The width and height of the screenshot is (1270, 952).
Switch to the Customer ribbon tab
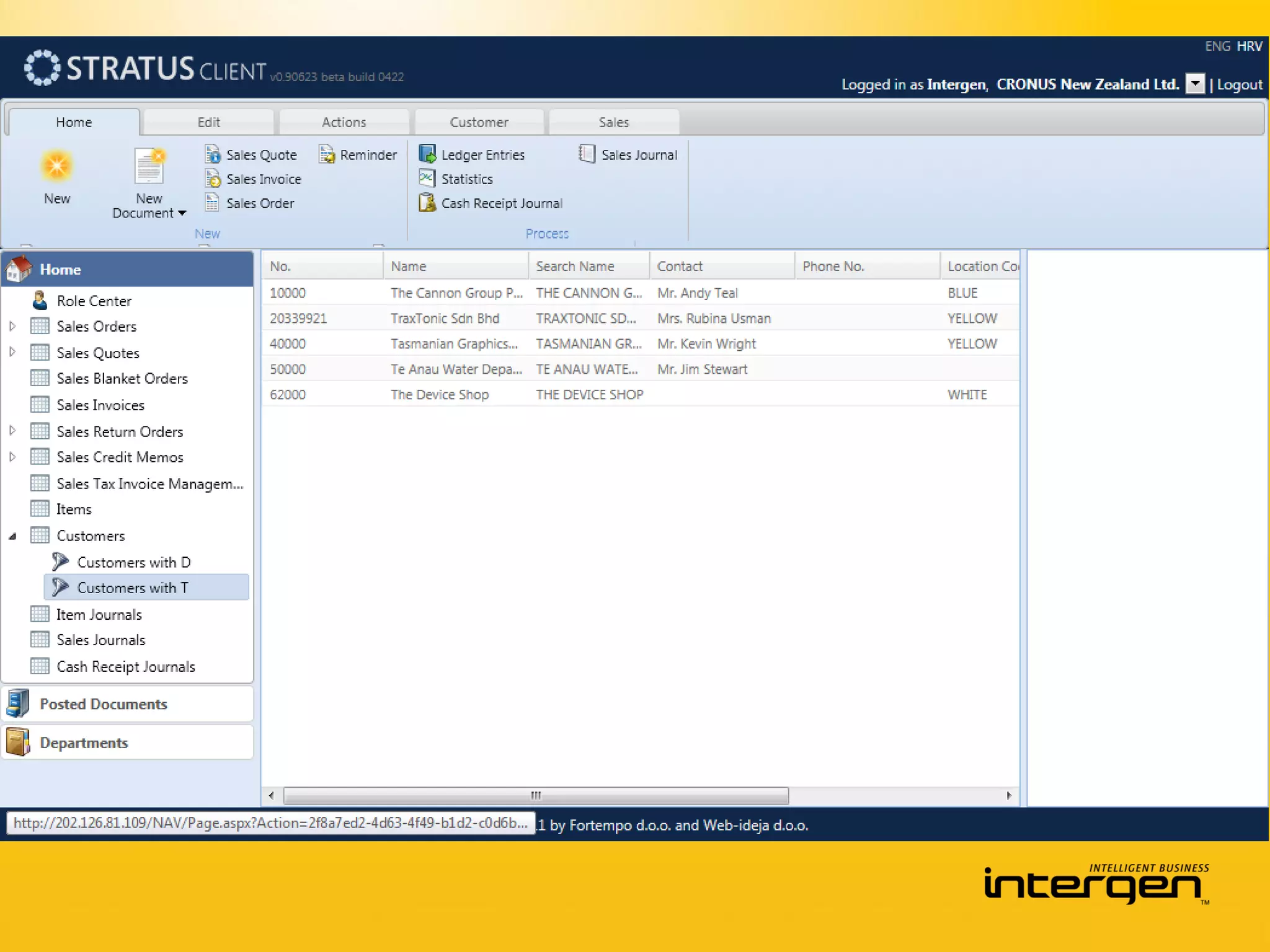(x=479, y=122)
